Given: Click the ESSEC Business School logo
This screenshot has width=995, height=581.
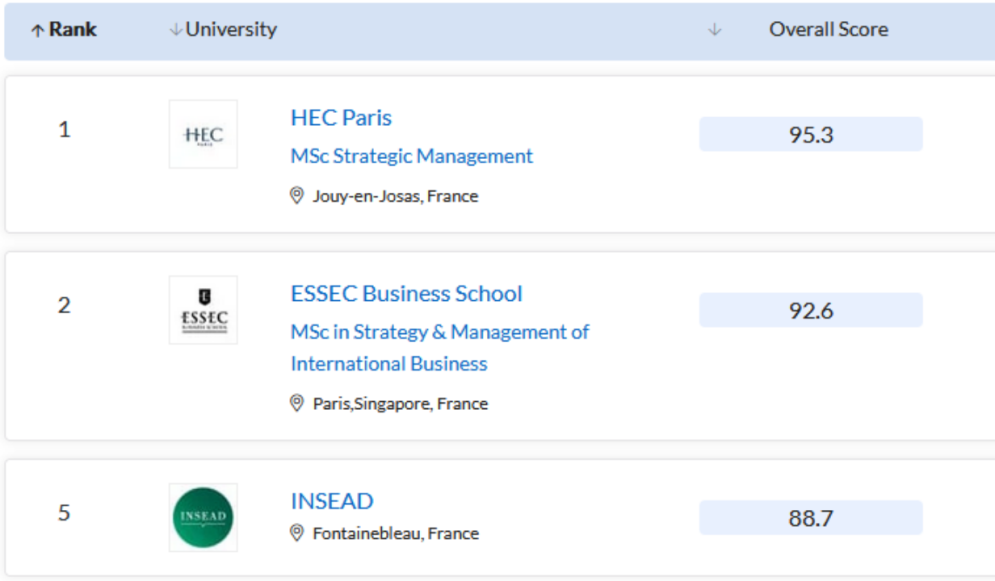Looking at the screenshot, I should [x=203, y=310].
